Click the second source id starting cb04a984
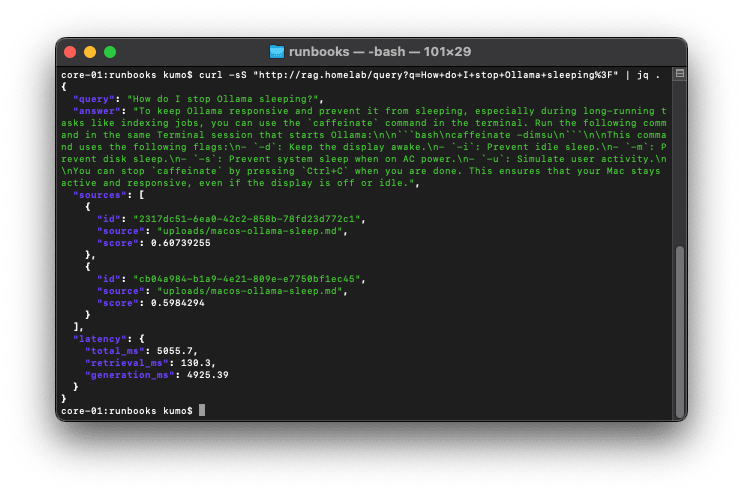Viewport: 743px width, 495px height. (x=239, y=278)
